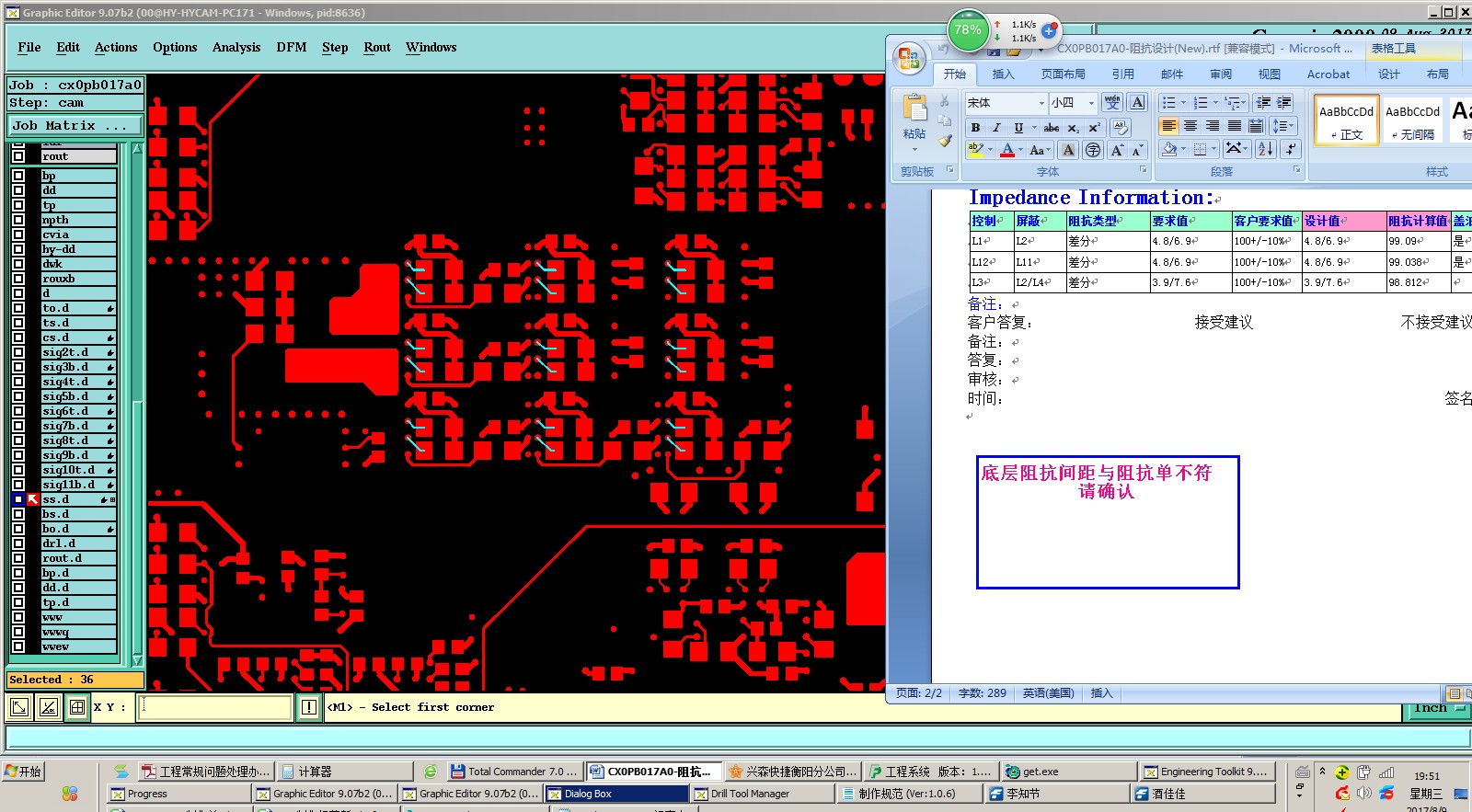Toggle the checkbox for layer ss.d
Image resolution: width=1472 pixels, height=812 pixels.
[18, 499]
